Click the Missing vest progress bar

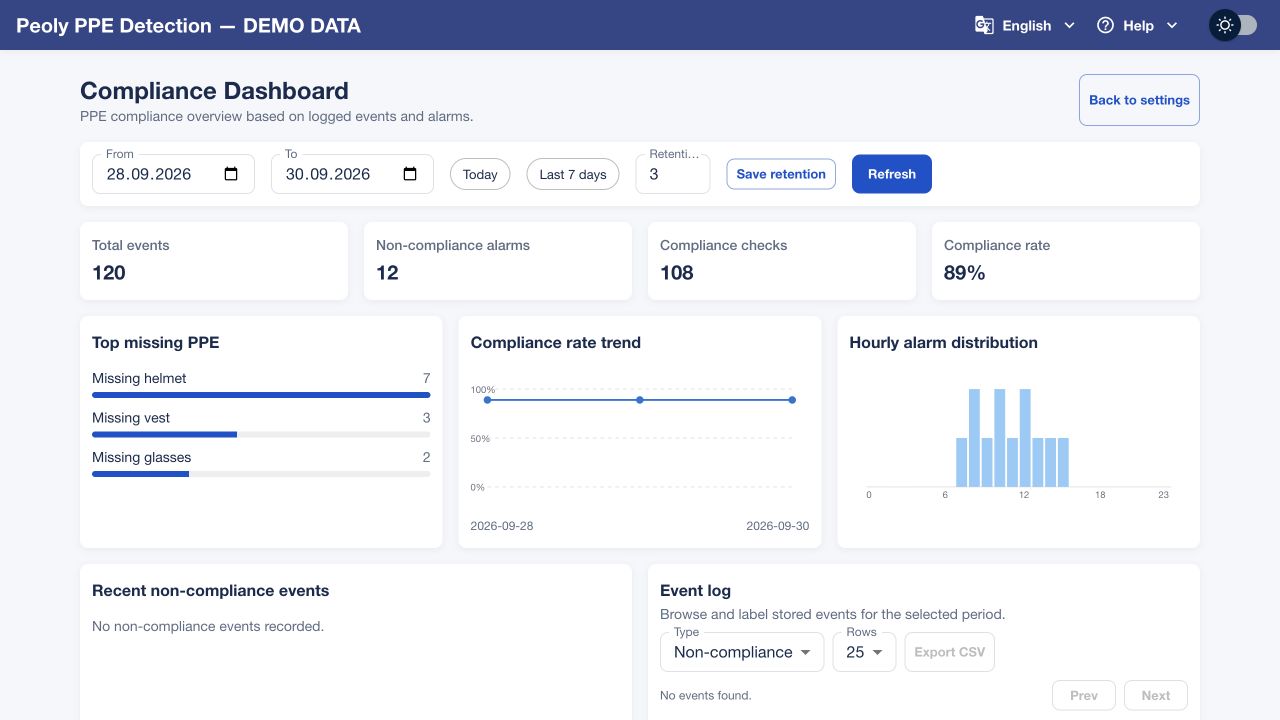261,434
